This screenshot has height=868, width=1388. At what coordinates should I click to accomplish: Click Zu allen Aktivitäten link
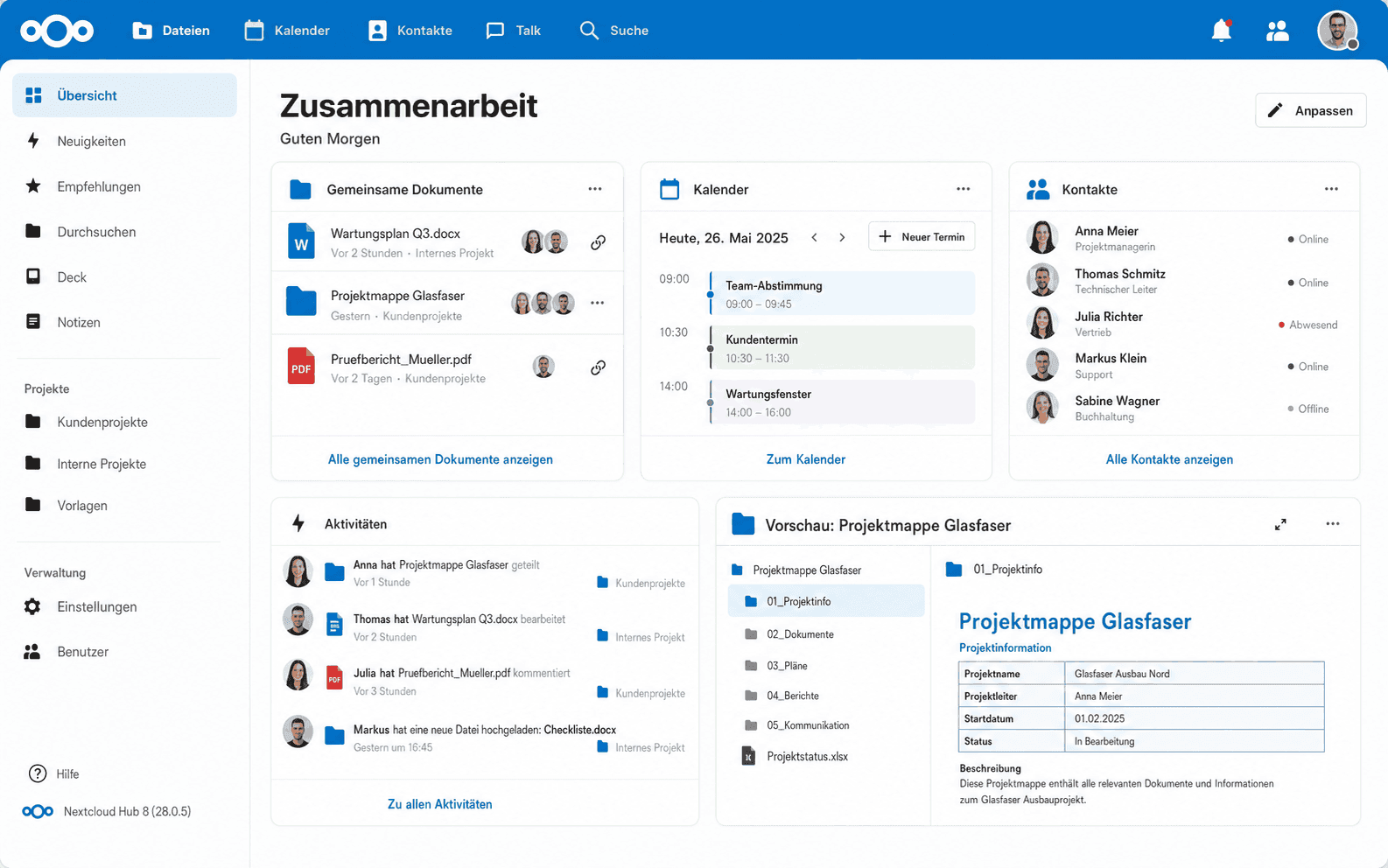click(440, 804)
